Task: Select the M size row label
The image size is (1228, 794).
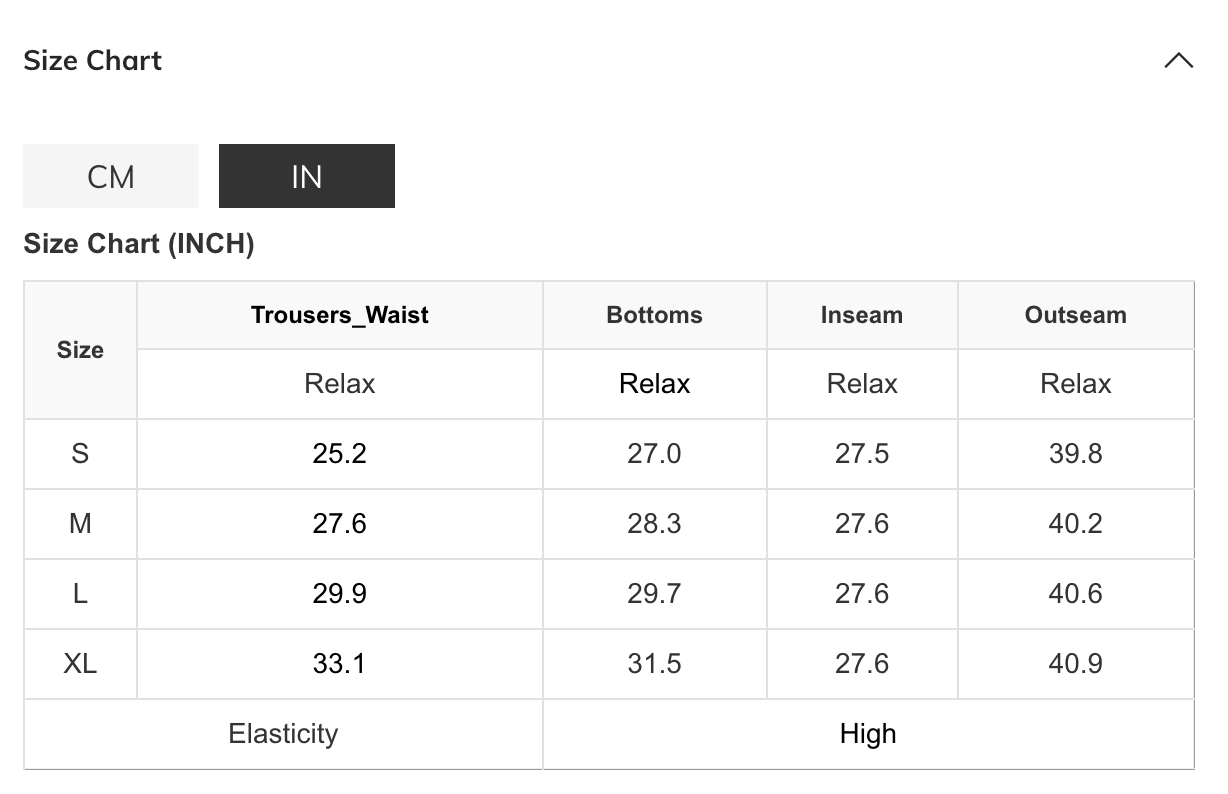Action: (x=80, y=524)
